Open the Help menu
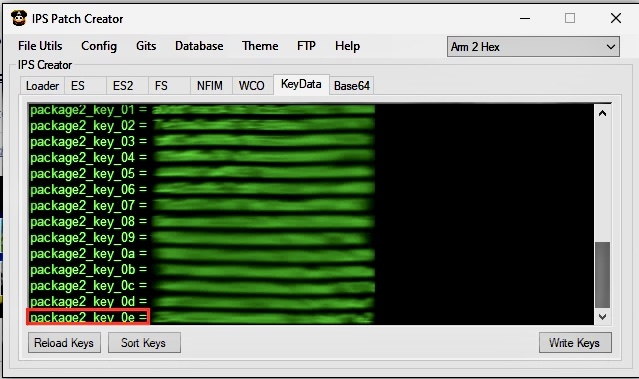Image resolution: width=639 pixels, height=379 pixels. point(347,46)
